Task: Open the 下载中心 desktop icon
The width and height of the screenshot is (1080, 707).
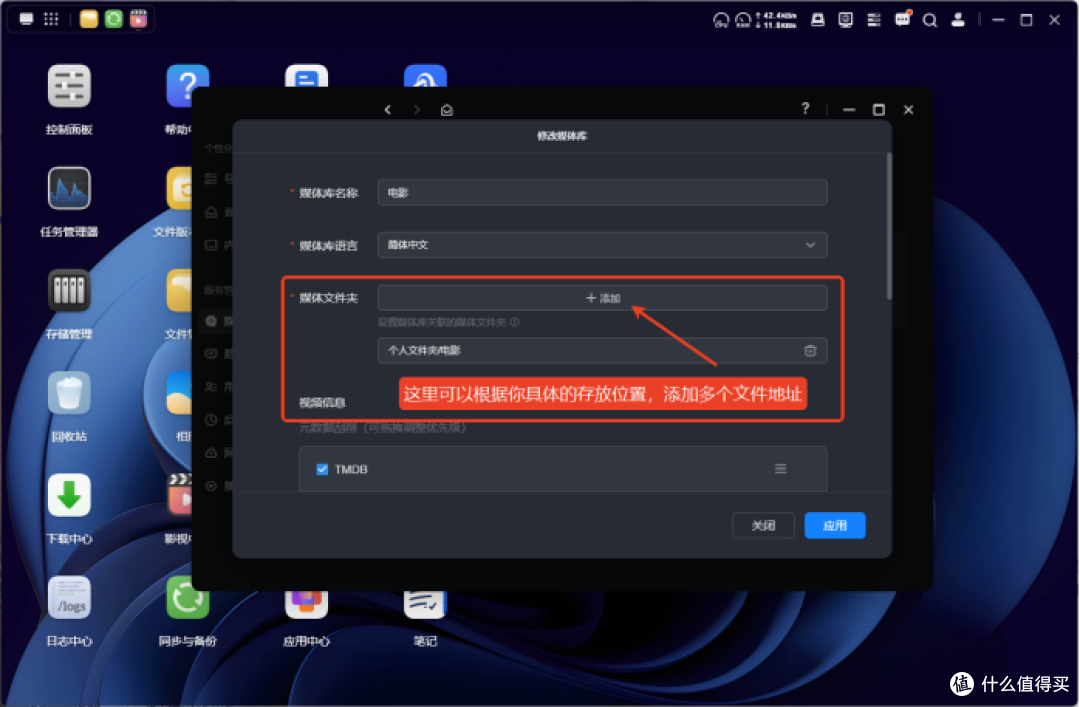Action: coord(69,495)
